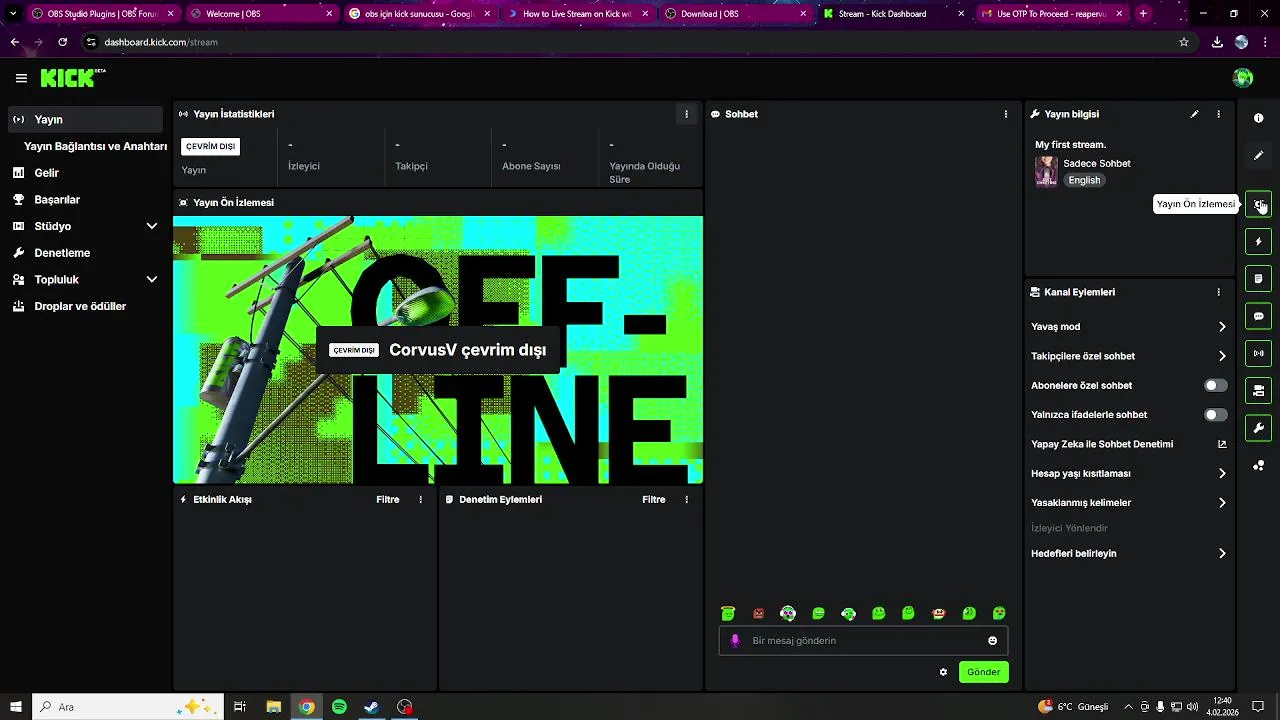Open chat settings gear beside Gönder
Screen dimensions: 1280x720
[x=943, y=672]
